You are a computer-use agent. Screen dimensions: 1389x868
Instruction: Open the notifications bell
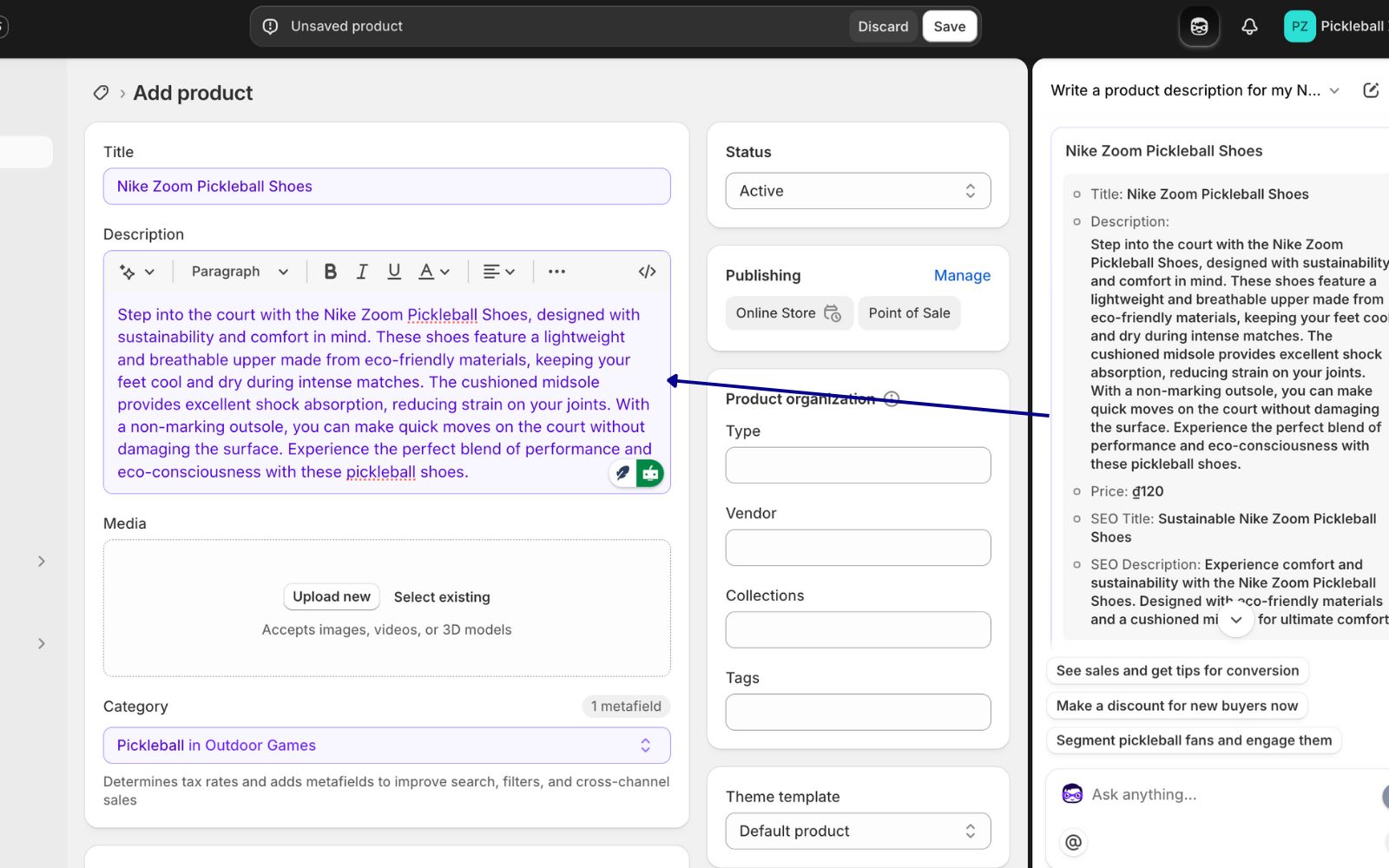[x=1249, y=26]
